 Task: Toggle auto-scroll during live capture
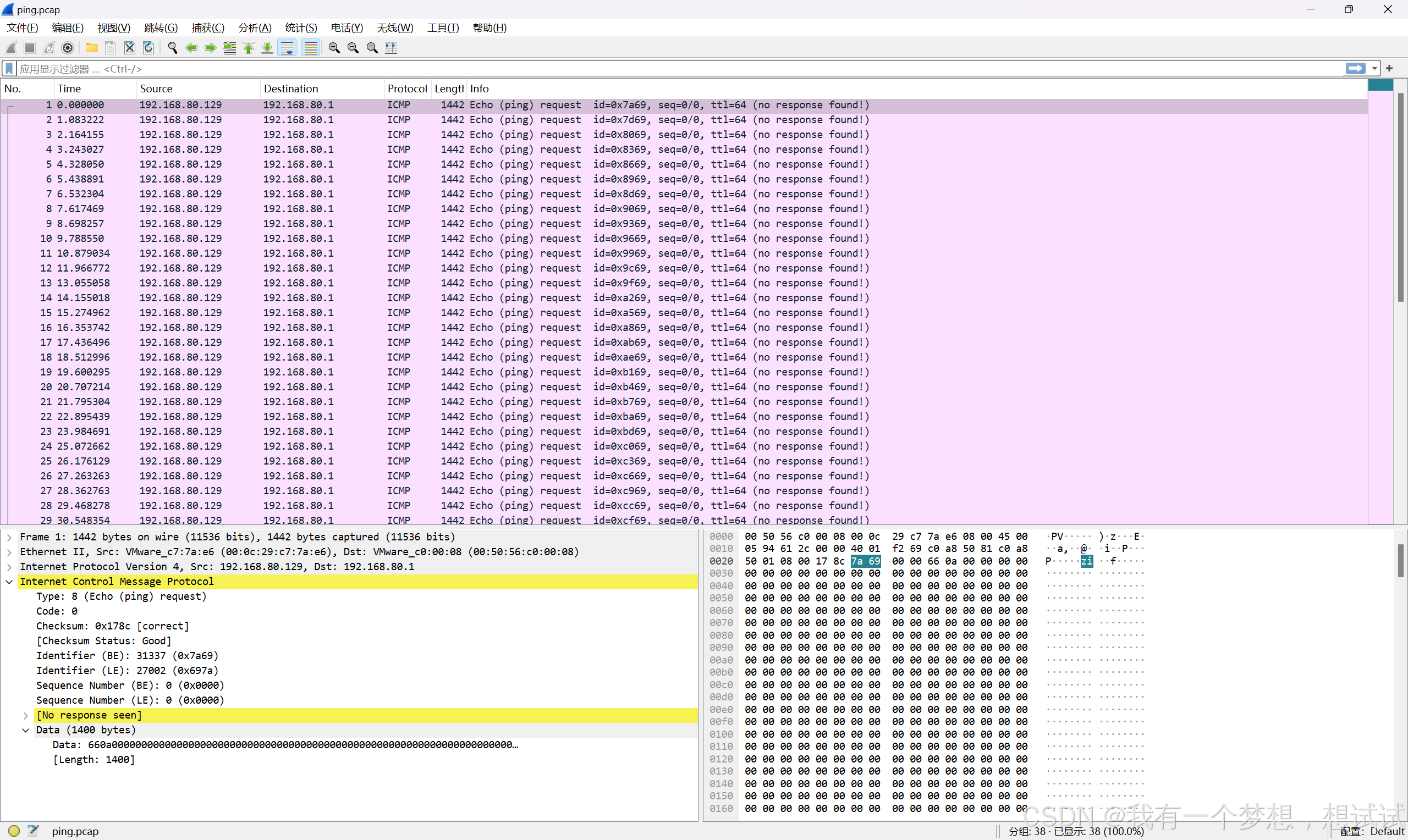[288, 48]
